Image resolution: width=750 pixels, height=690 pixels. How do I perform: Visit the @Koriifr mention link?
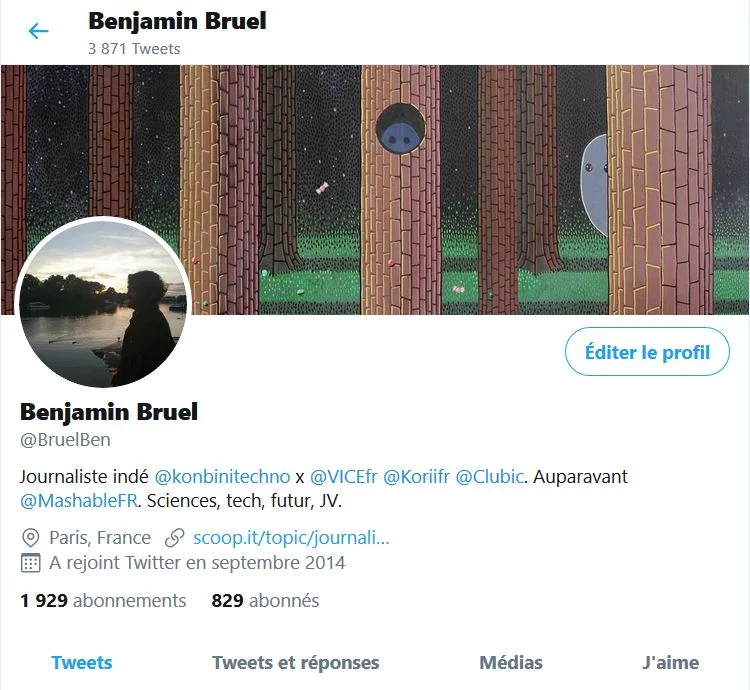click(416, 477)
